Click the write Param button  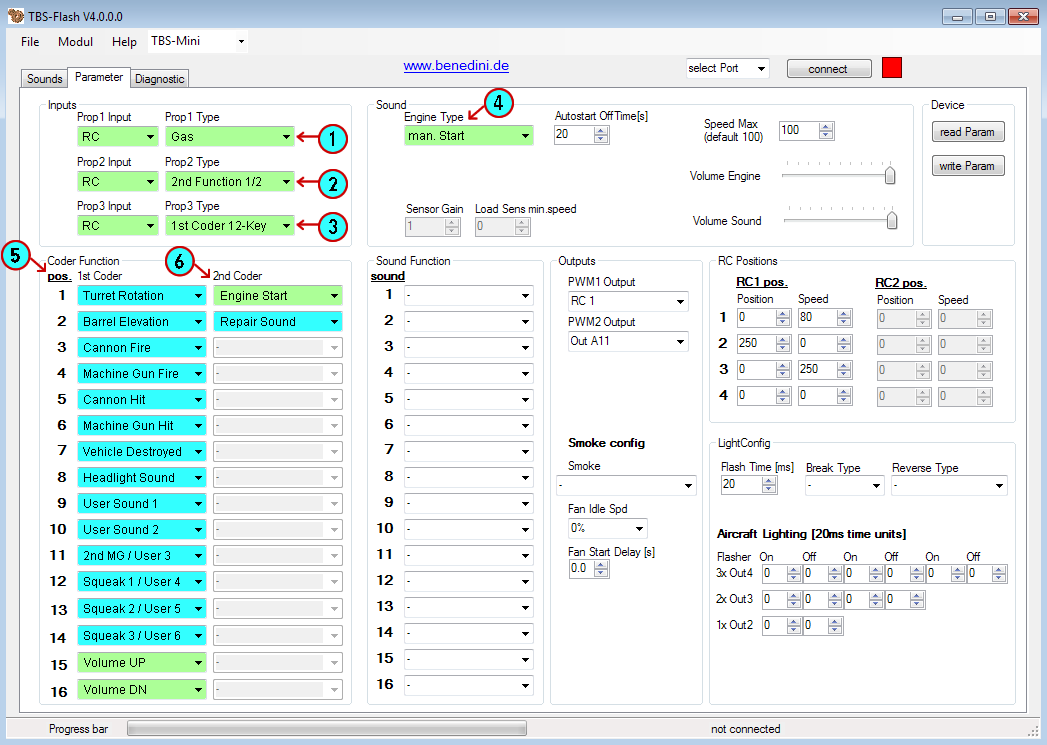pos(967,166)
